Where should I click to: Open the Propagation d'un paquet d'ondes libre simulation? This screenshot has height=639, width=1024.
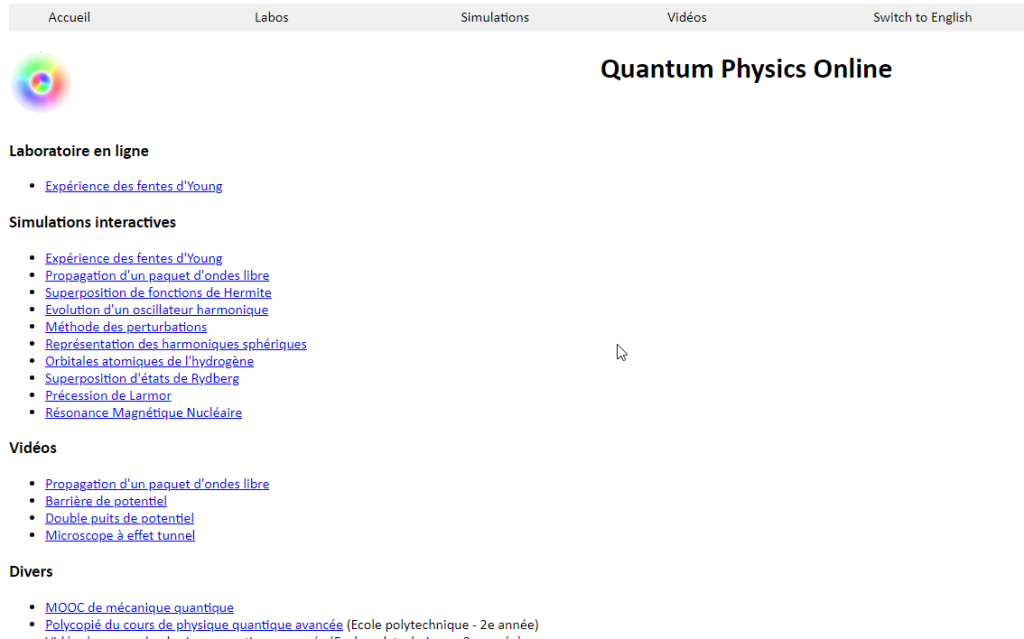[157, 275]
